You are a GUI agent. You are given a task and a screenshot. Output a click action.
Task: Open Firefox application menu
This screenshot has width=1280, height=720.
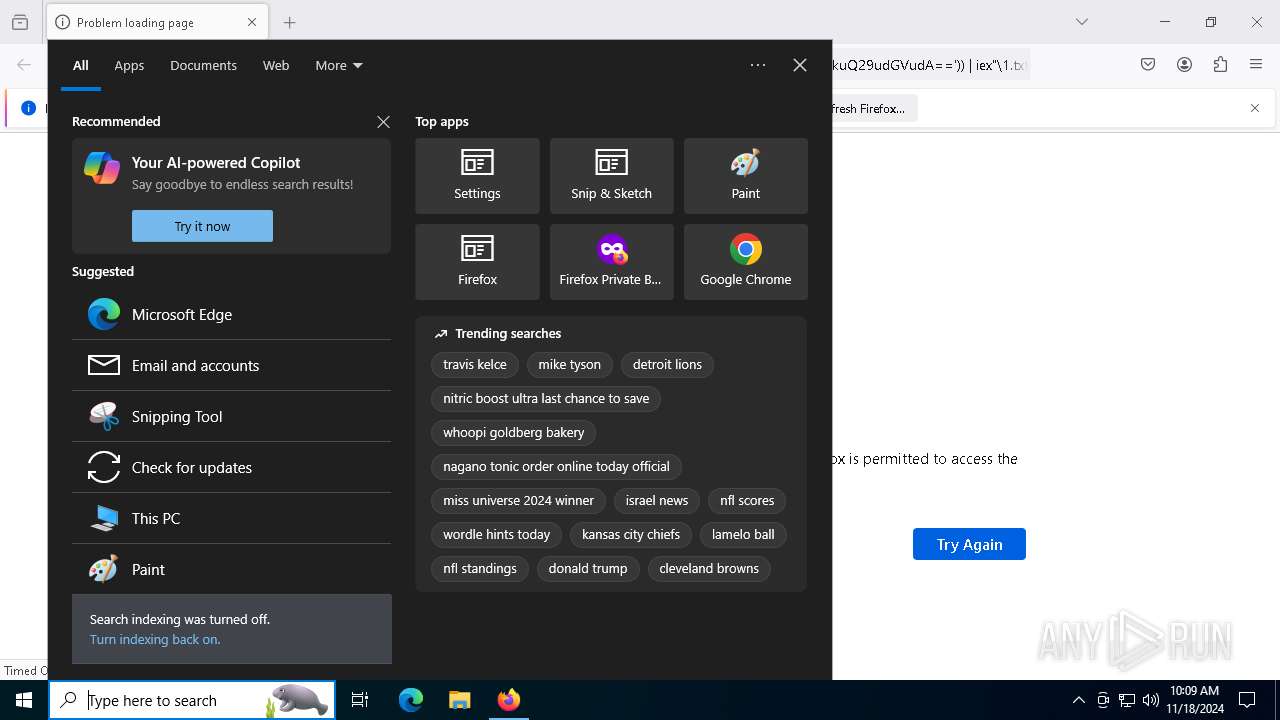tap(1256, 65)
